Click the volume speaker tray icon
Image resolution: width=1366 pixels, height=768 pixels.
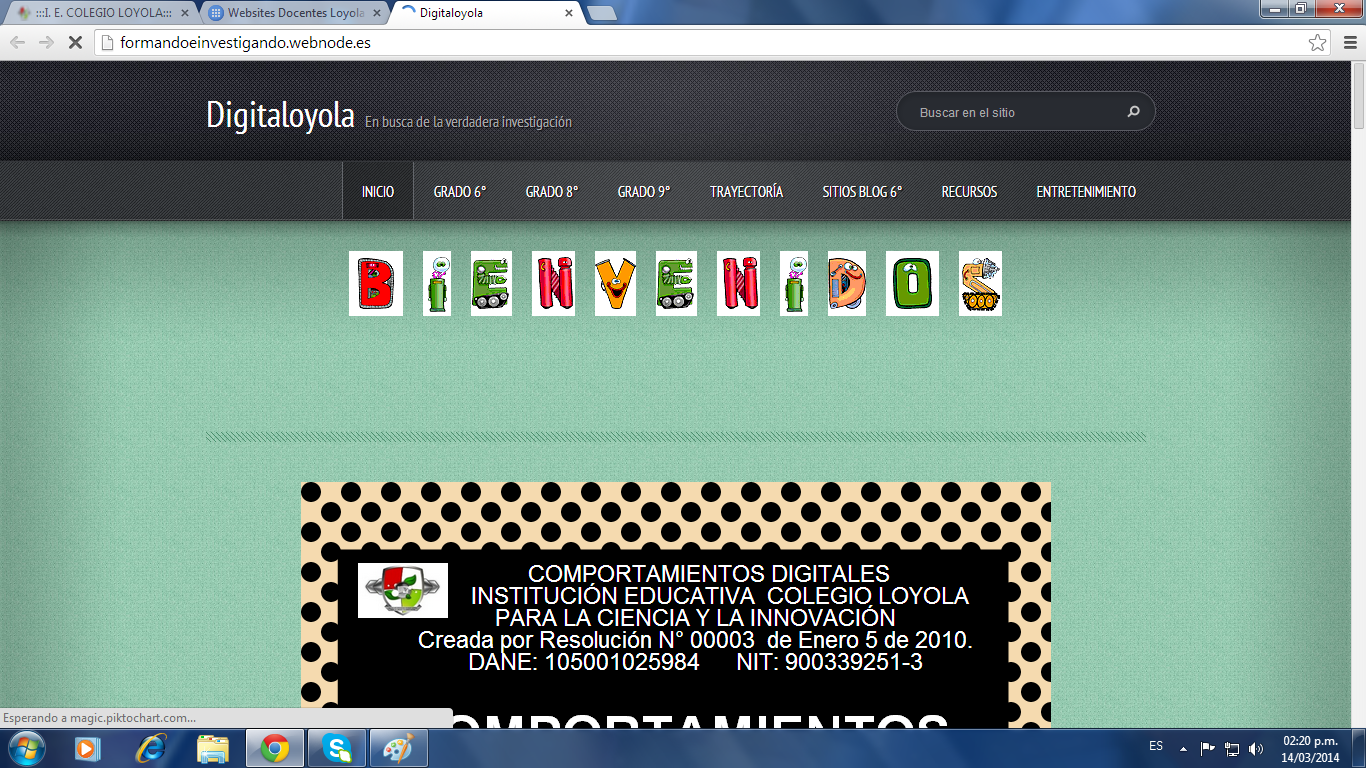click(1256, 748)
